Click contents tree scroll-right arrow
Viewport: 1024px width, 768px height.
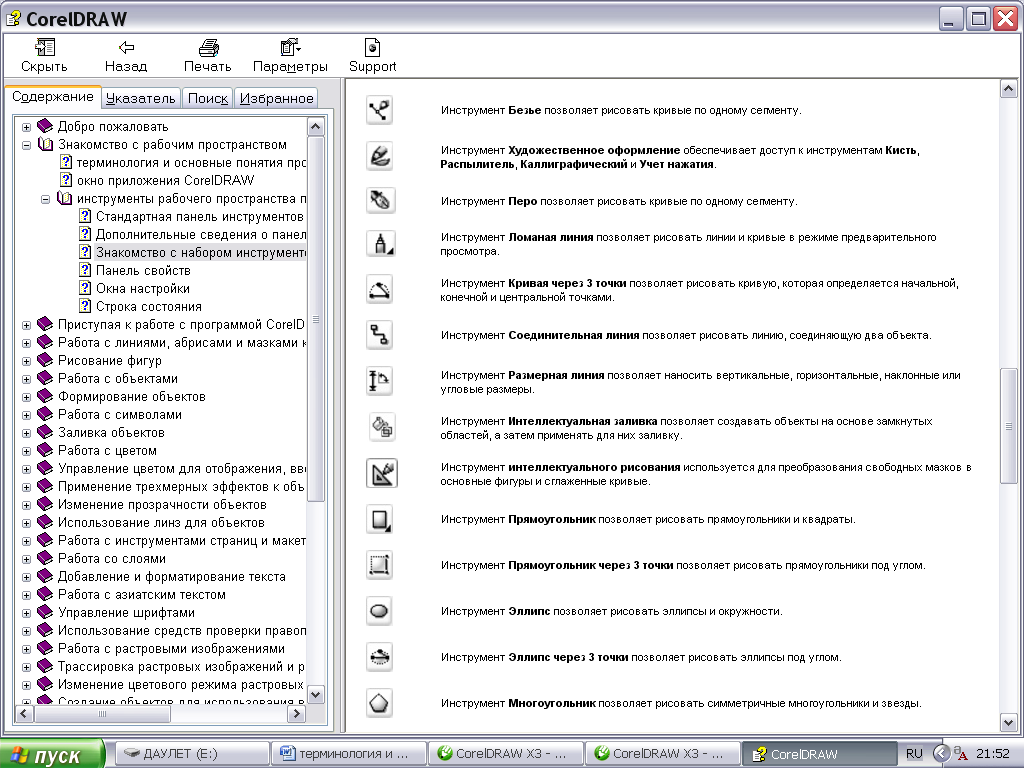tap(296, 714)
